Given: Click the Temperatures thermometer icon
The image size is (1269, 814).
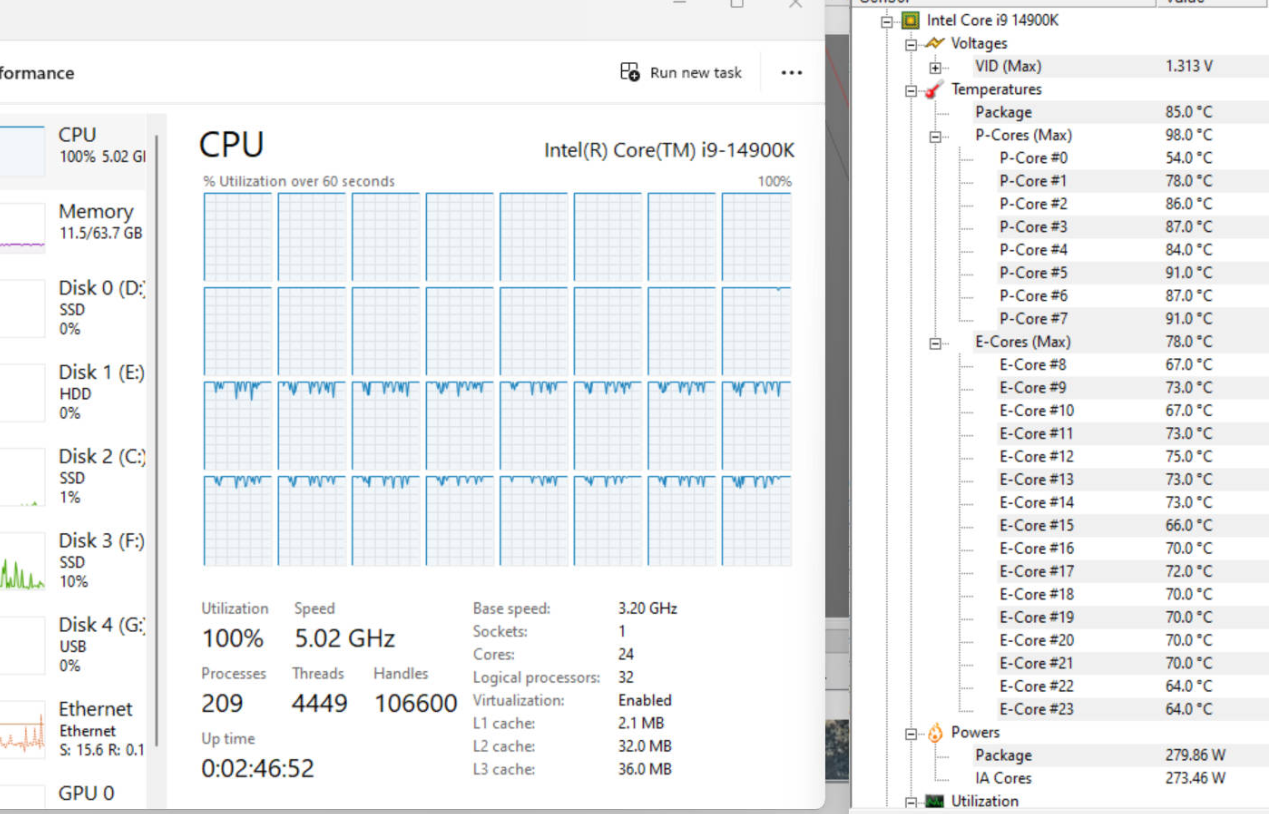Looking at the screenshot, I should [x=935, y=89].
